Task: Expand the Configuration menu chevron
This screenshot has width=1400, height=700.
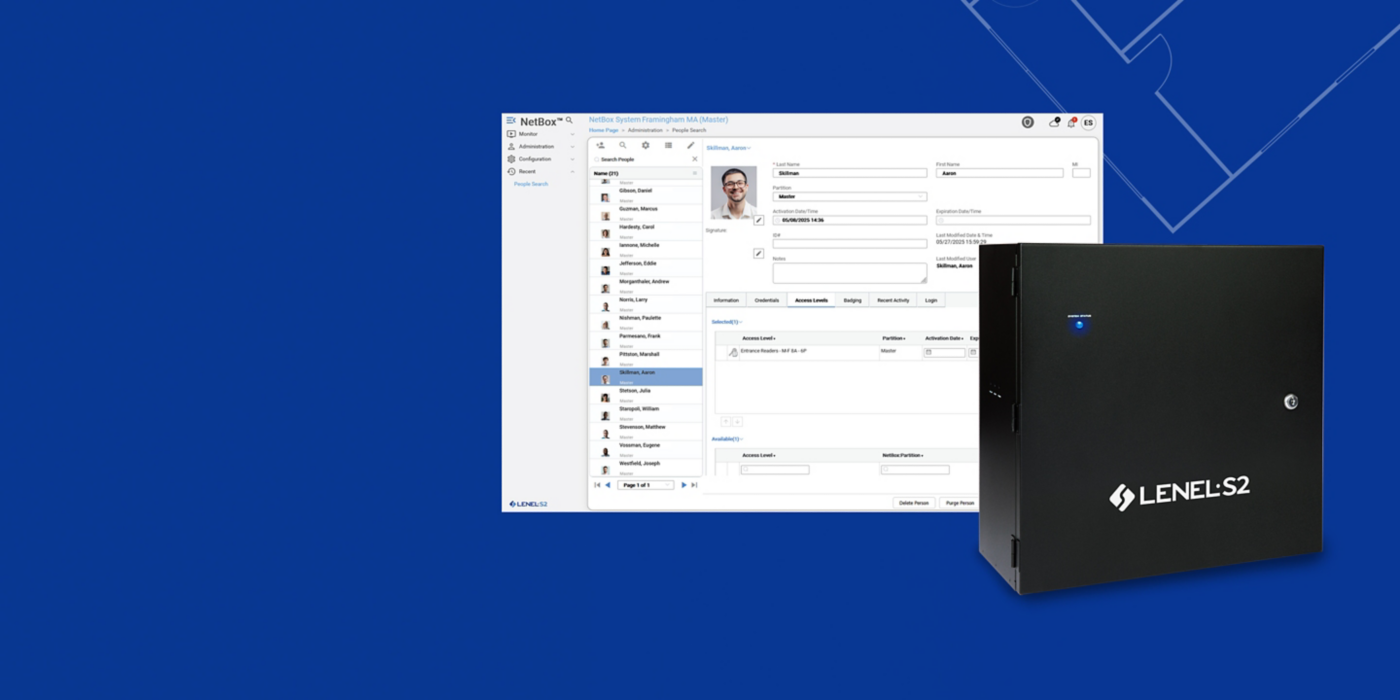Action: coord(572,159)
